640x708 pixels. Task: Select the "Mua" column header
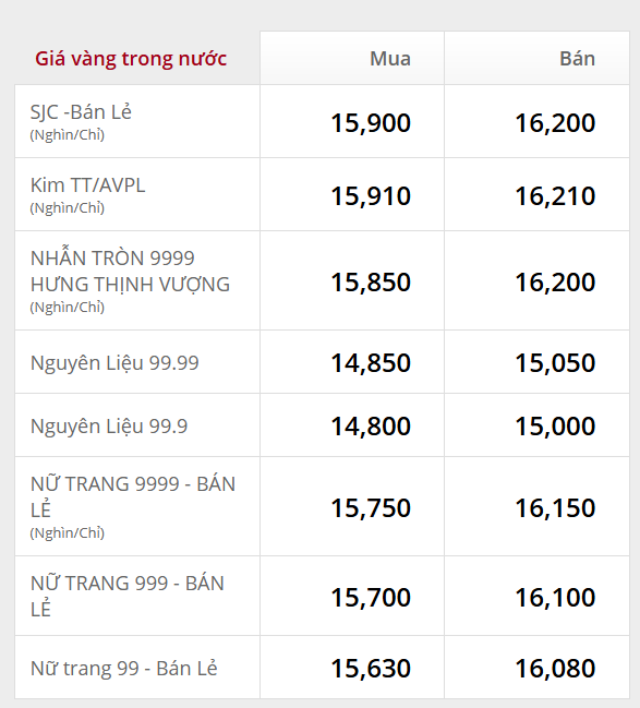390,58
